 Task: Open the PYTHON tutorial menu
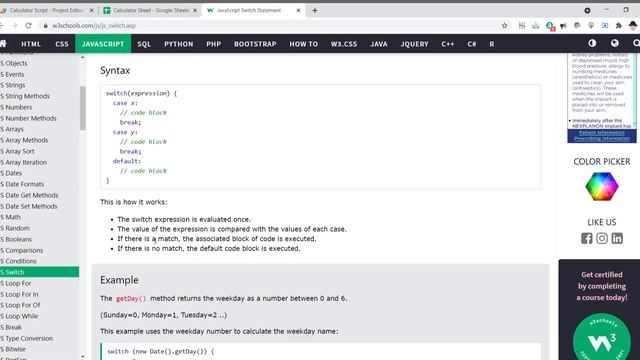[179, 44]
